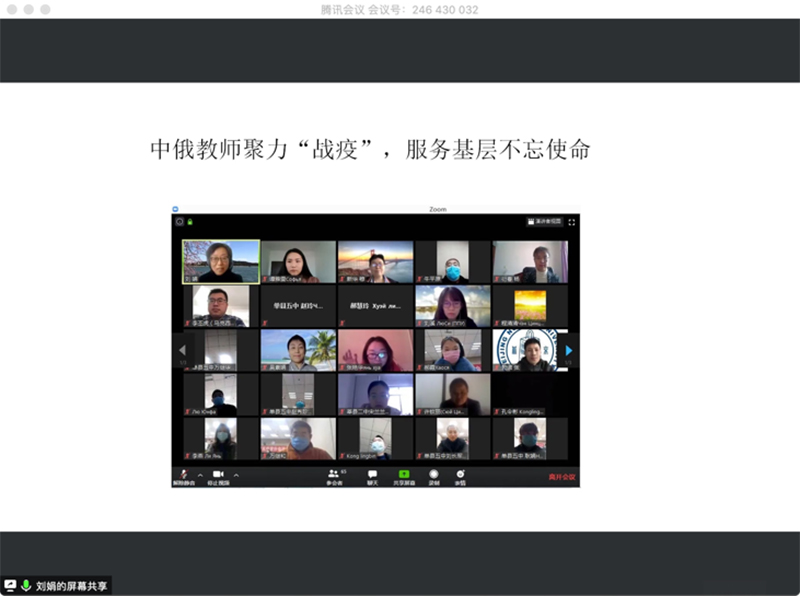Open the Reactions menu
Viewport: 800px width, 596px height.
[x=460, y=475]
